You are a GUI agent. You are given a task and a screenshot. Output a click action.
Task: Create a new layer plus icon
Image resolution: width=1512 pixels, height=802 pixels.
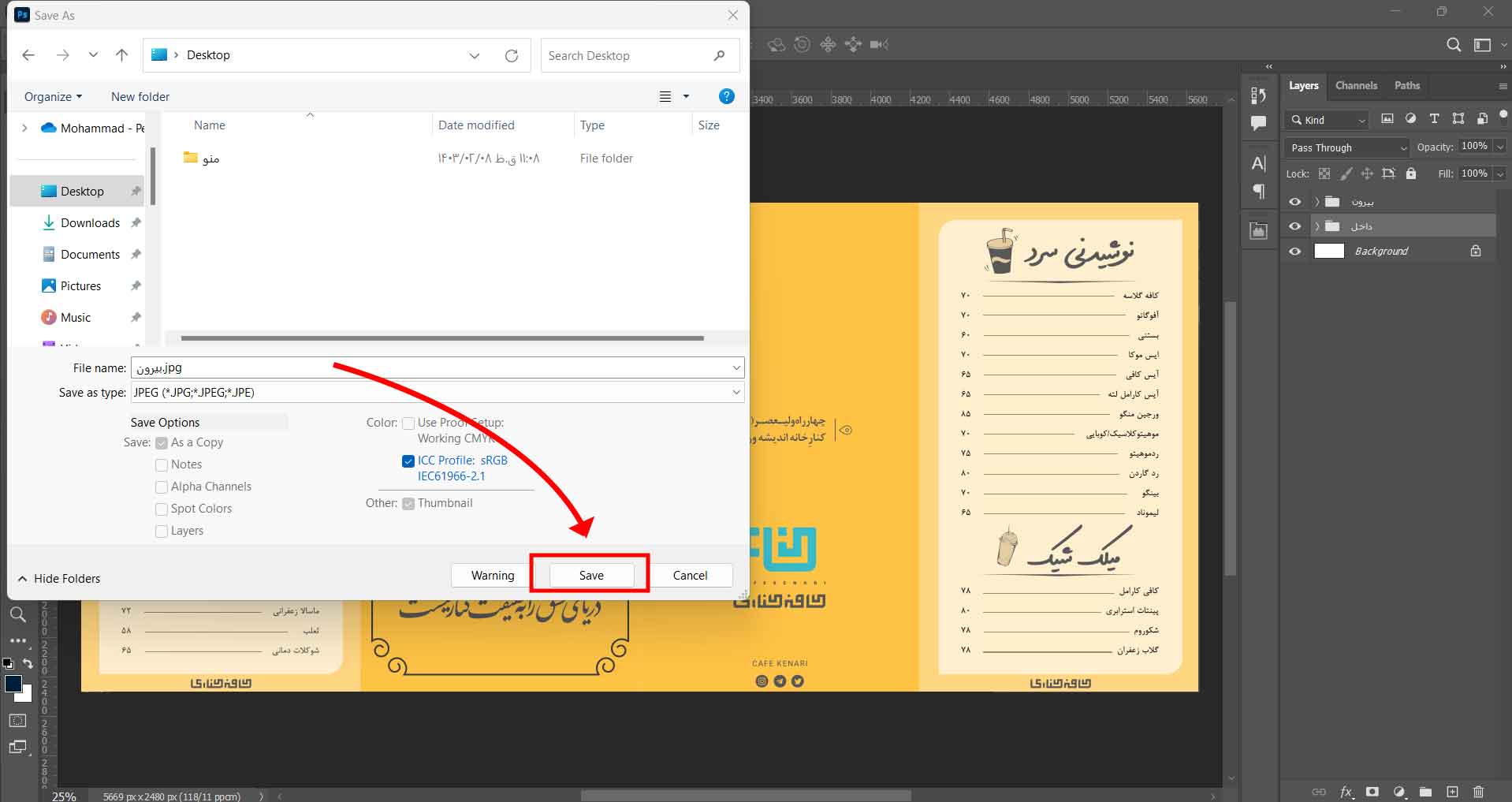coord(1452,792)
